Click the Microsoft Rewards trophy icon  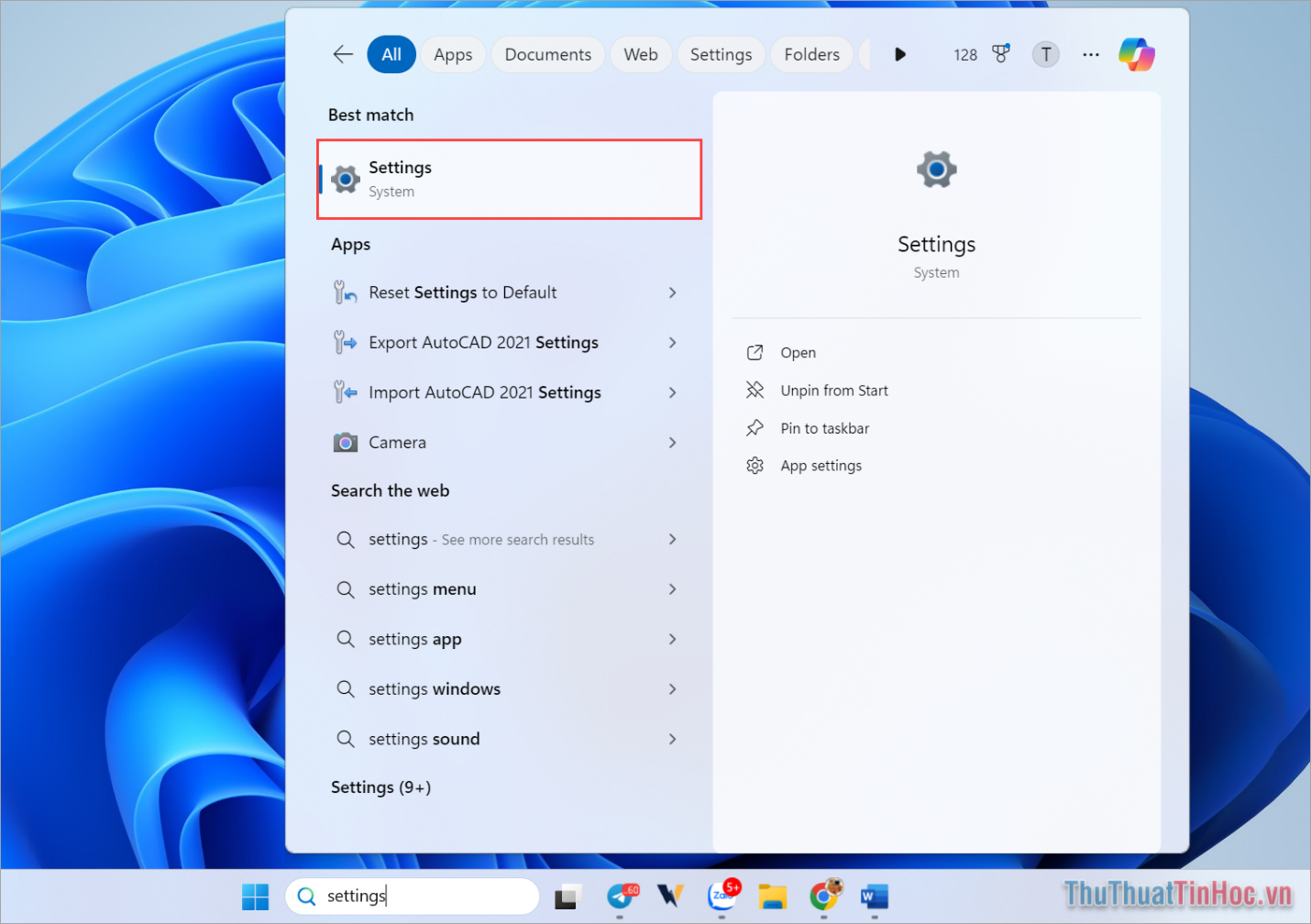click(x=1000, y=54)
